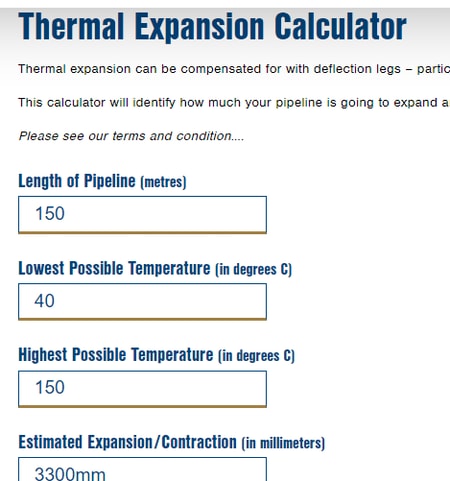Click the Length of Pipeline label
This screenshot has height=481, width=450.
click(102, 182)
